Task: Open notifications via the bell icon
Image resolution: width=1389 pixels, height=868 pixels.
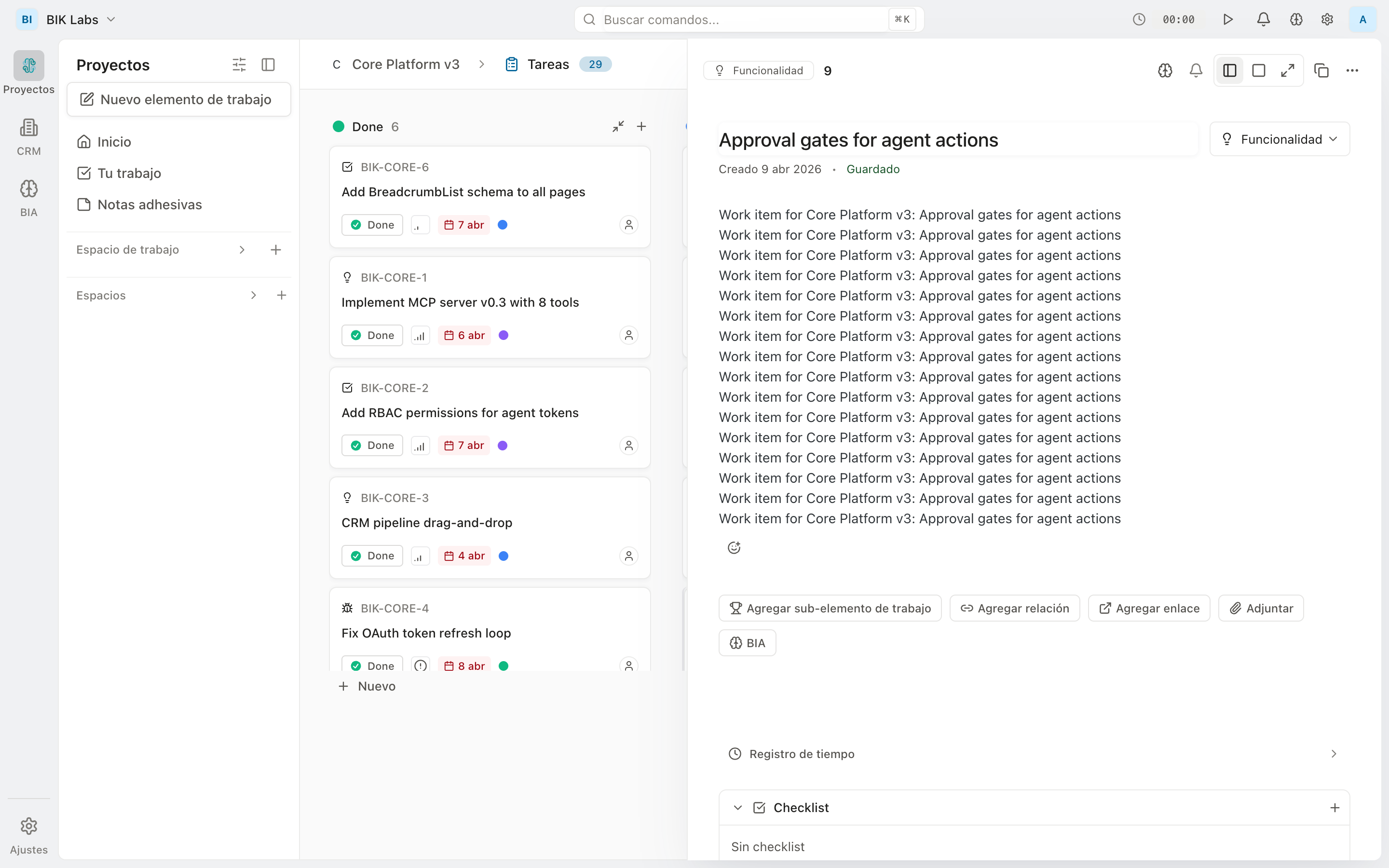Action: click(x=1263, y=19)
